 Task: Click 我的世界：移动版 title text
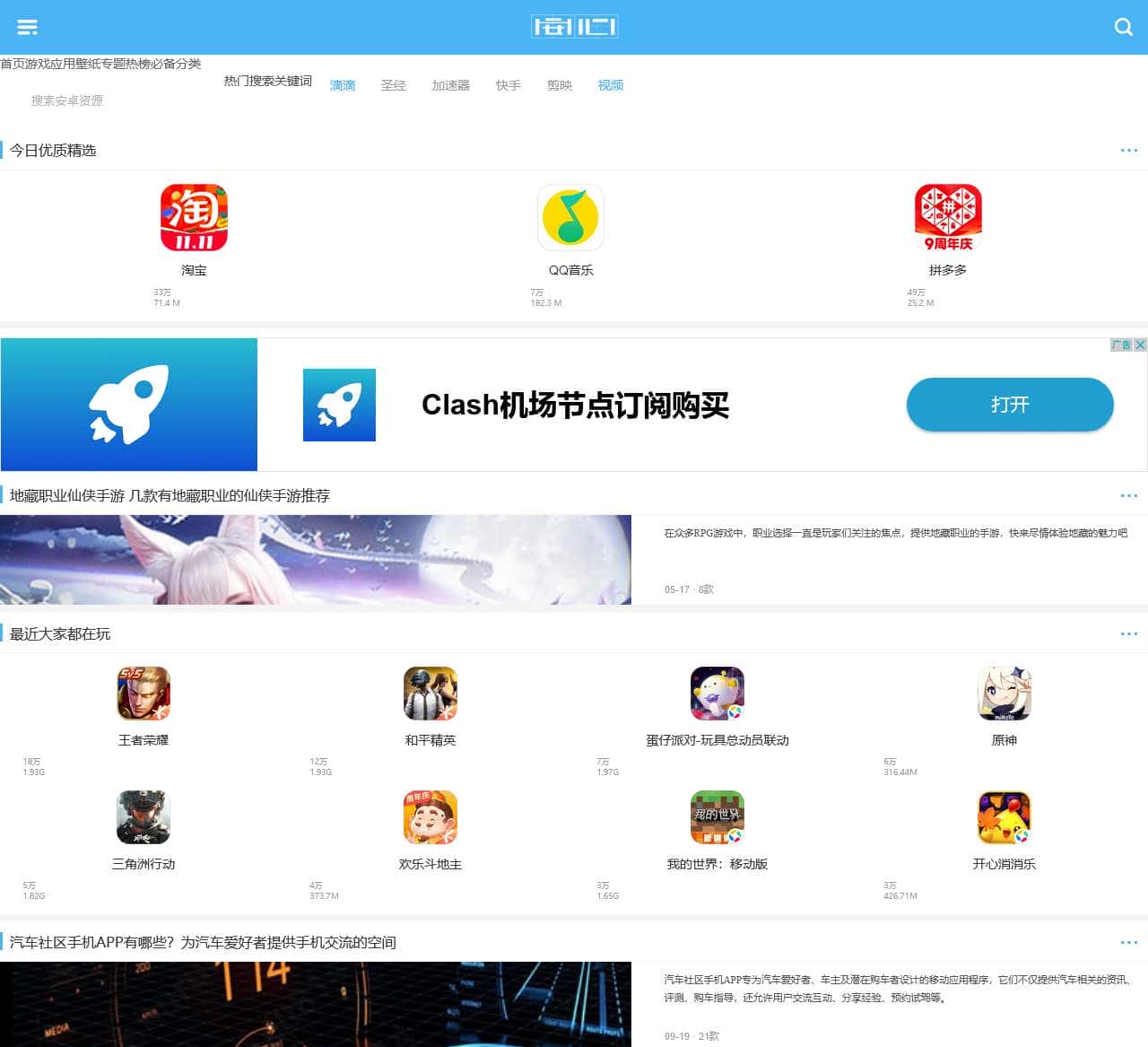717,864
